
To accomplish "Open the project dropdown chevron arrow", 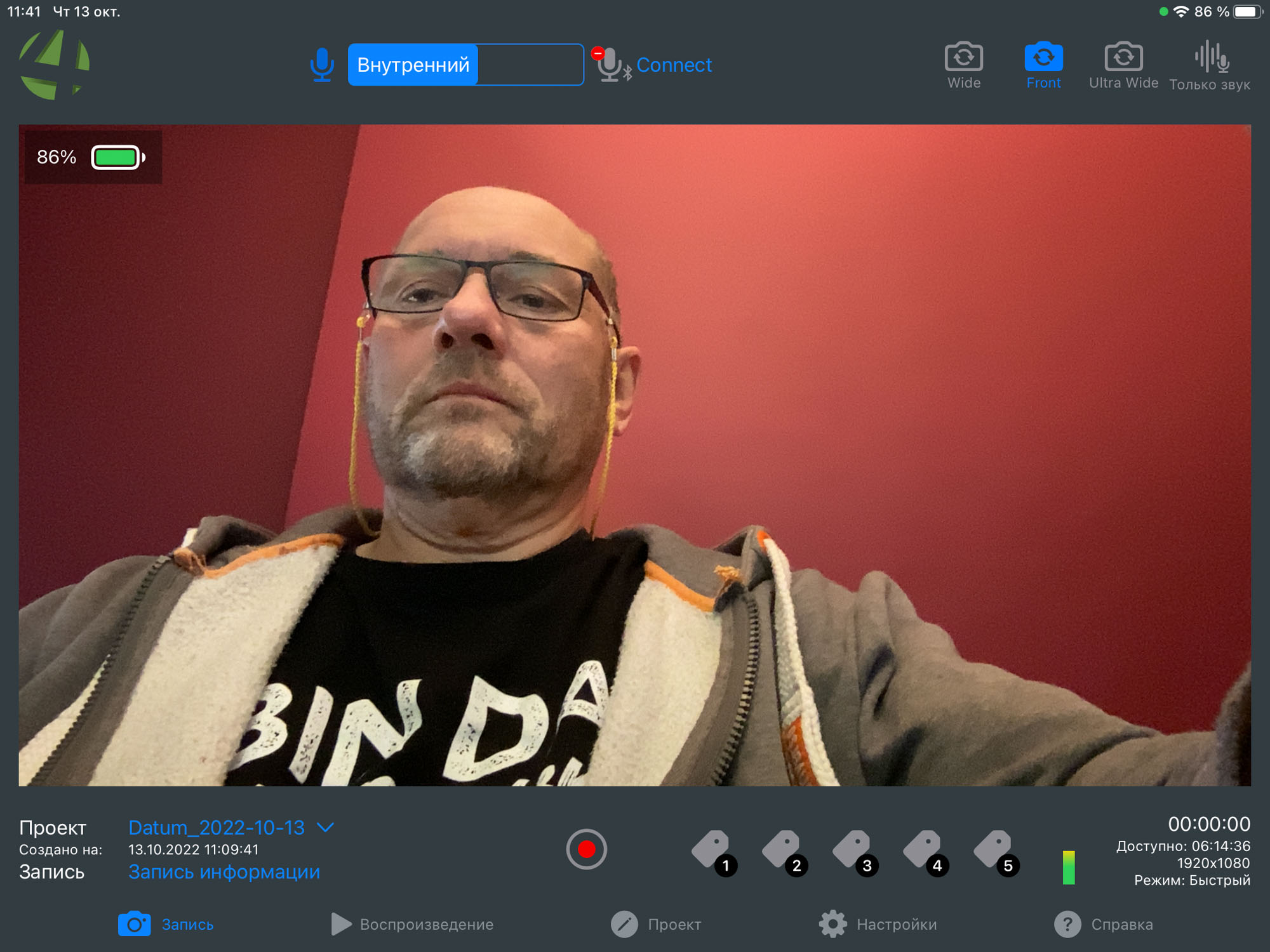I will 326,828.
